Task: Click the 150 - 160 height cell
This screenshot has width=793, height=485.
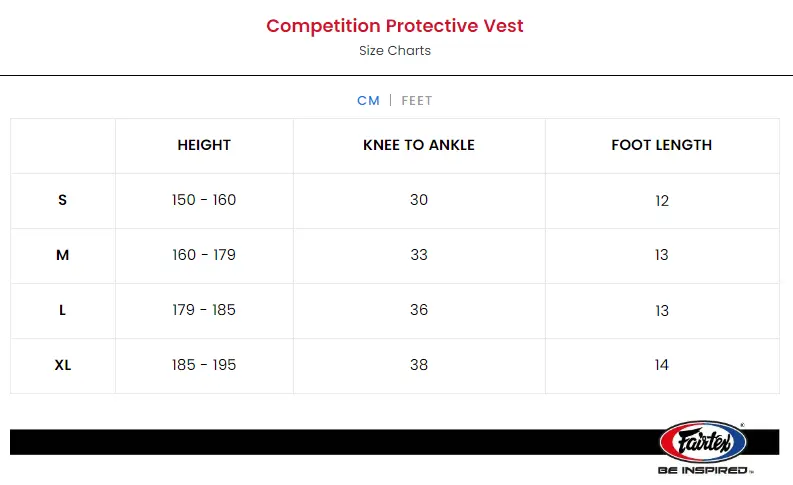Action: point(204,200)
